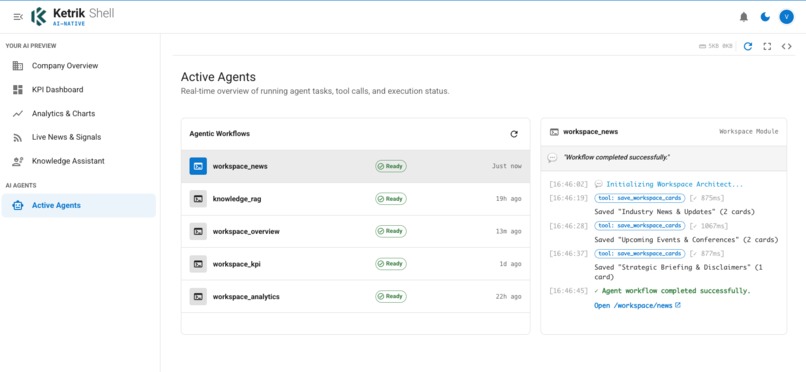Collapse the sidebar with the menu icon
This screenshot has height=372, width=806.
pos(18,17)
